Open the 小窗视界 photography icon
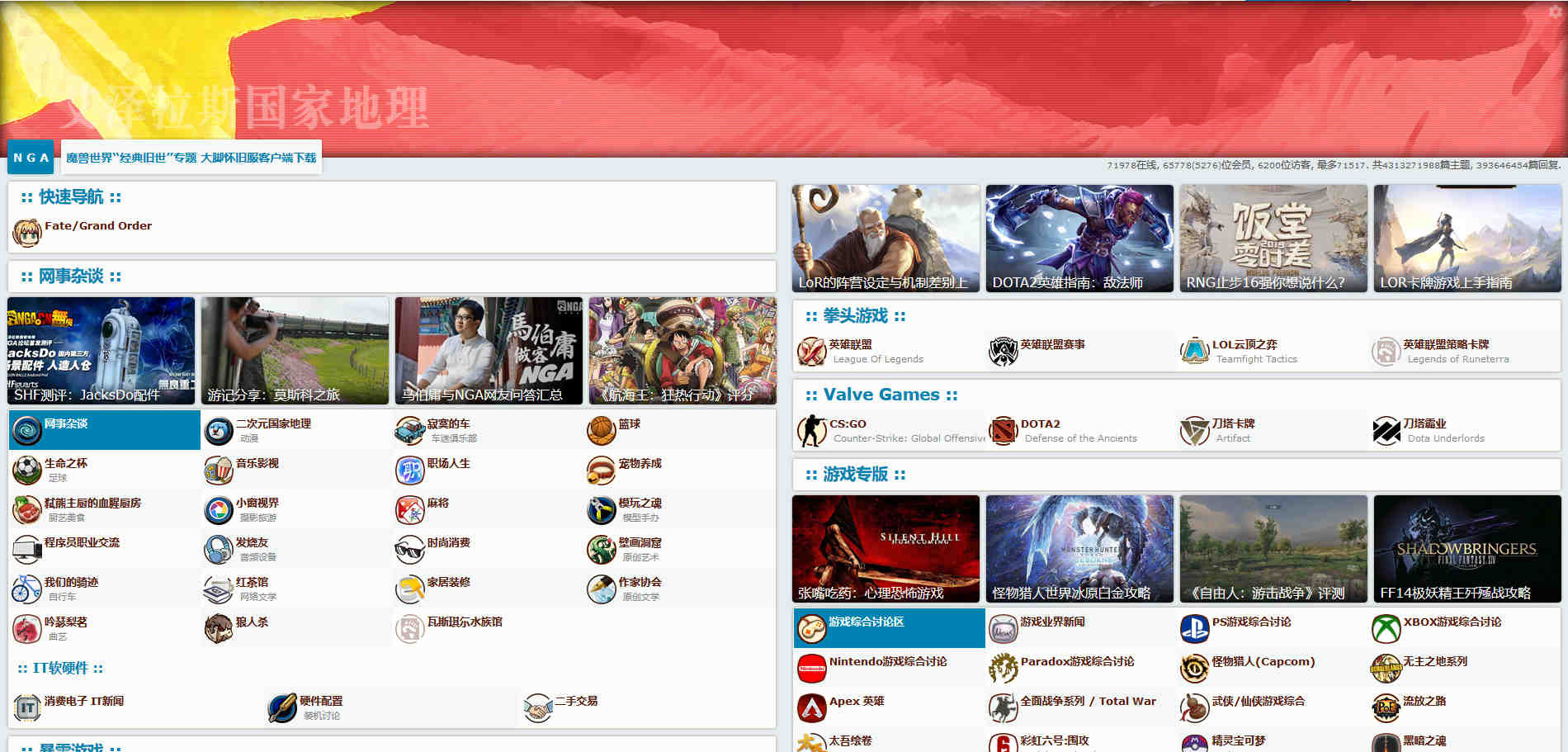The height and width of the screenshot is (752, 1568). 219,510
